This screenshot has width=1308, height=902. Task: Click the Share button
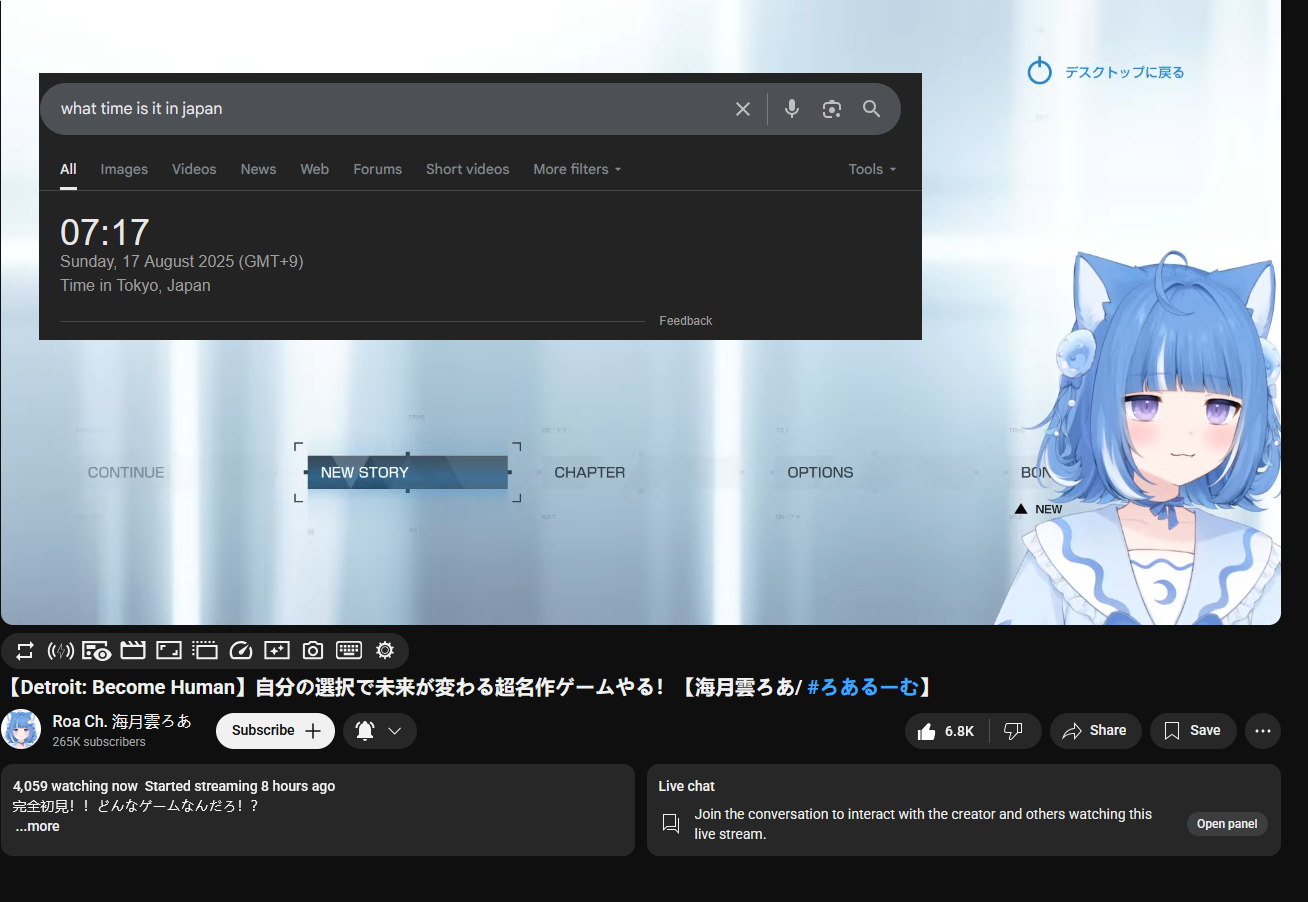point(1095,731)
